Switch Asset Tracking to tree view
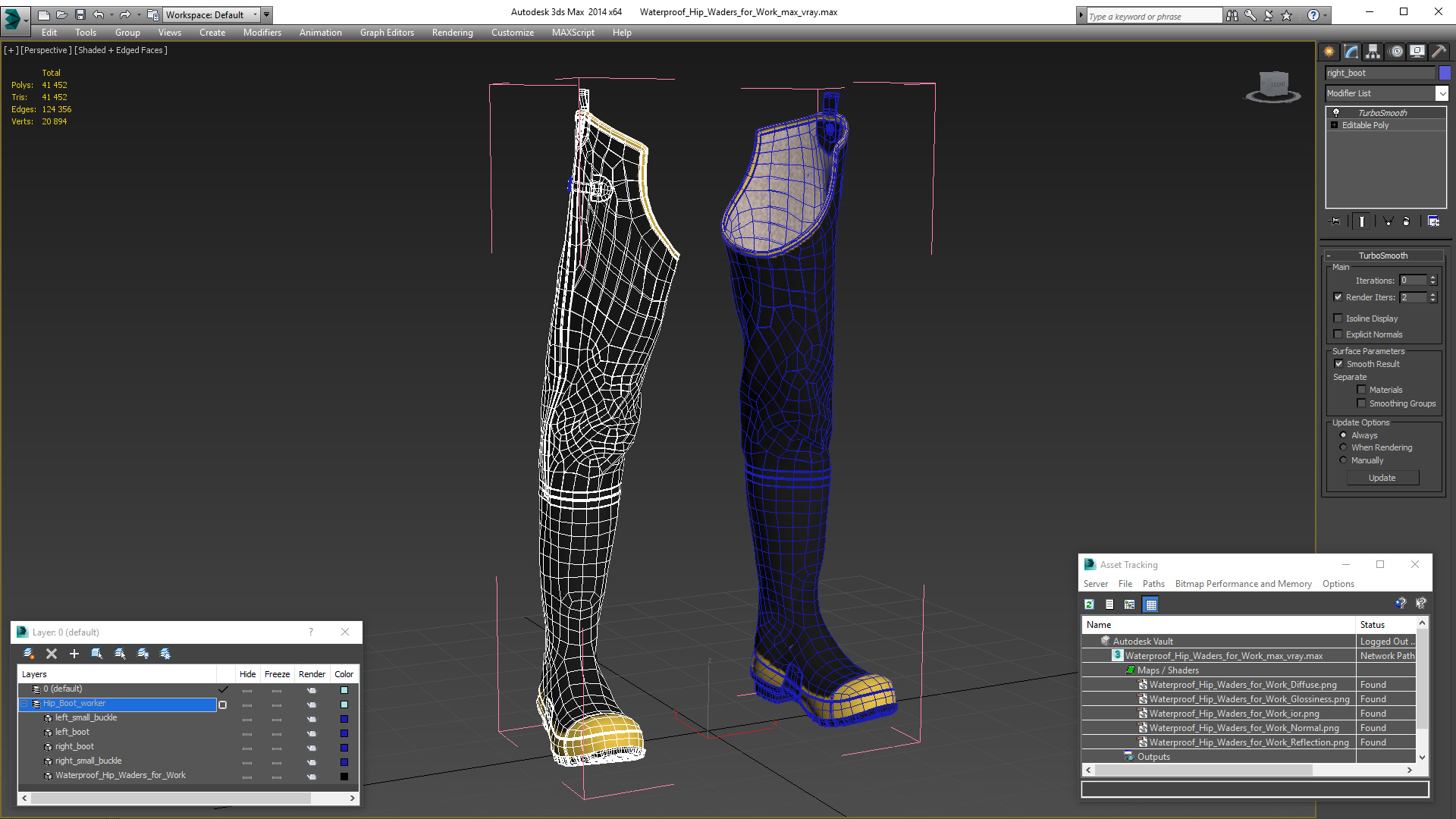The width and height of the screenshot is (1456, 819). (x=1130, y=604)
